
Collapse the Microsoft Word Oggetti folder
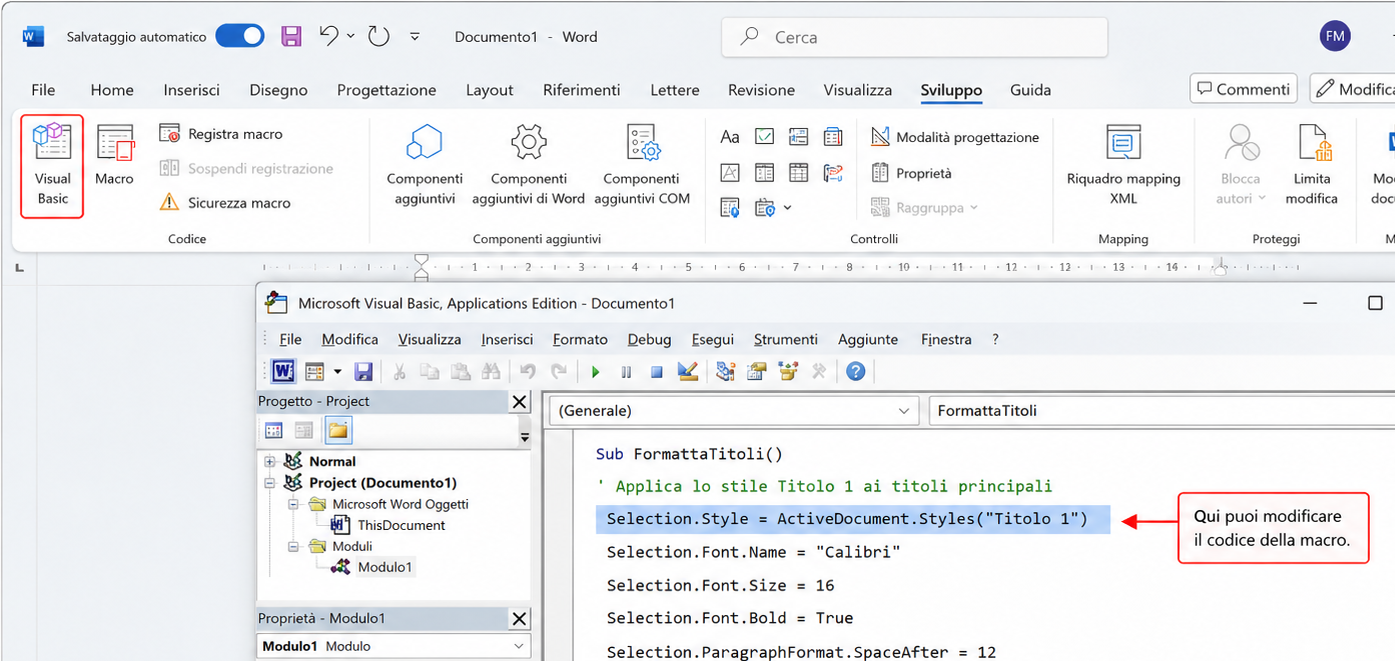click(x=294, y=504)
